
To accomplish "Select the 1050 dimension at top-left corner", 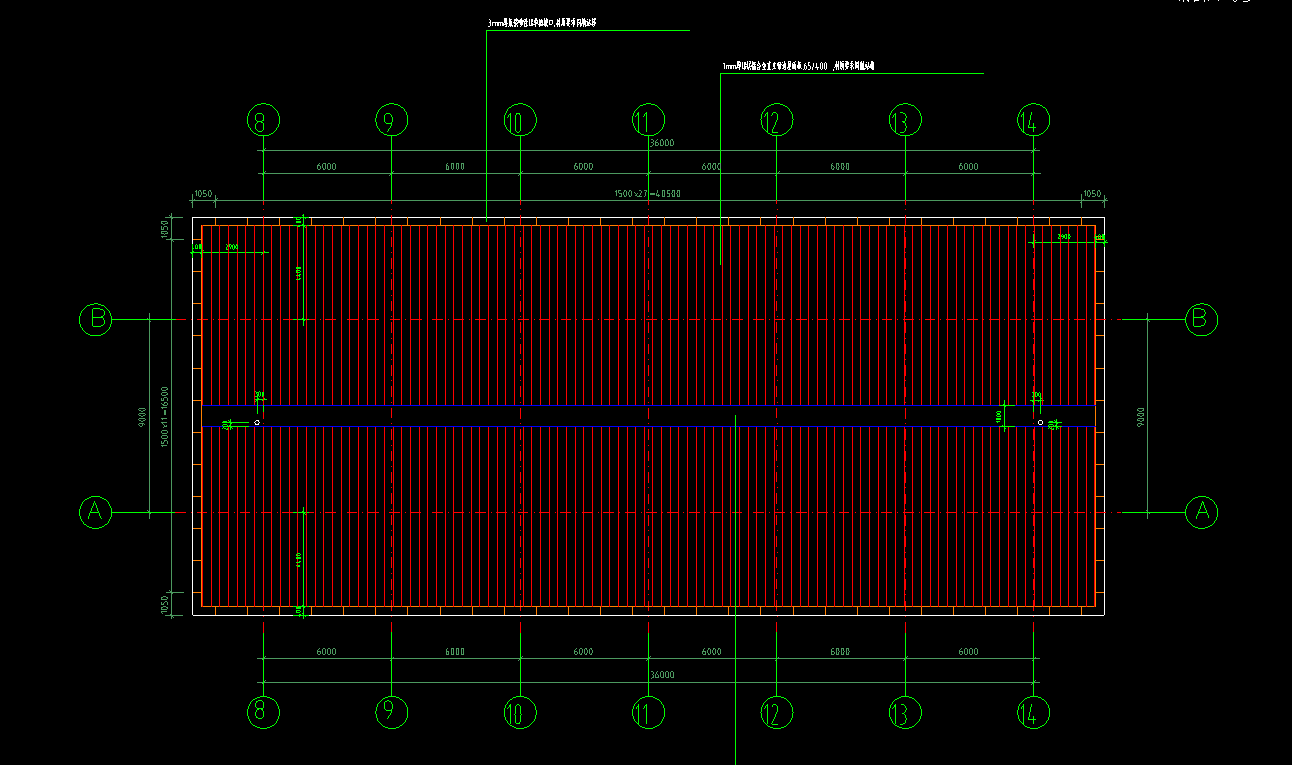I will [x=203, y=194].
